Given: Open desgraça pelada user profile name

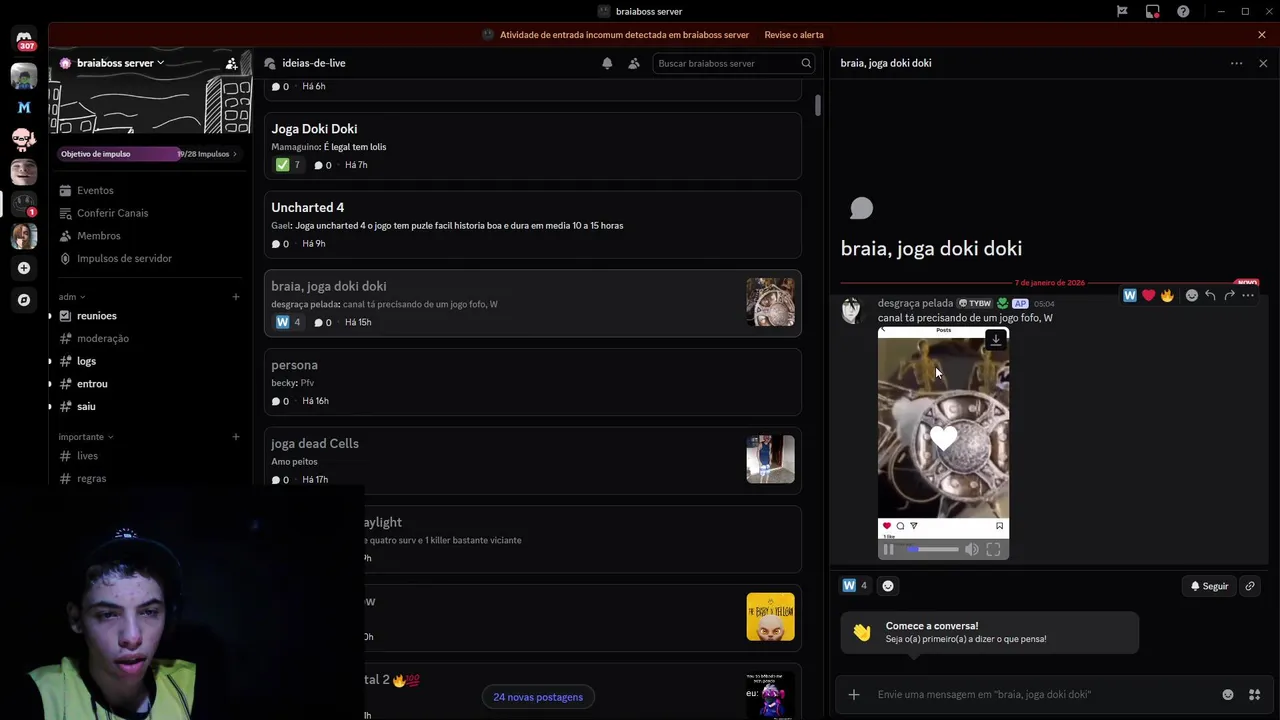Looking at the screenshot, I should click(x=915, y=303).
